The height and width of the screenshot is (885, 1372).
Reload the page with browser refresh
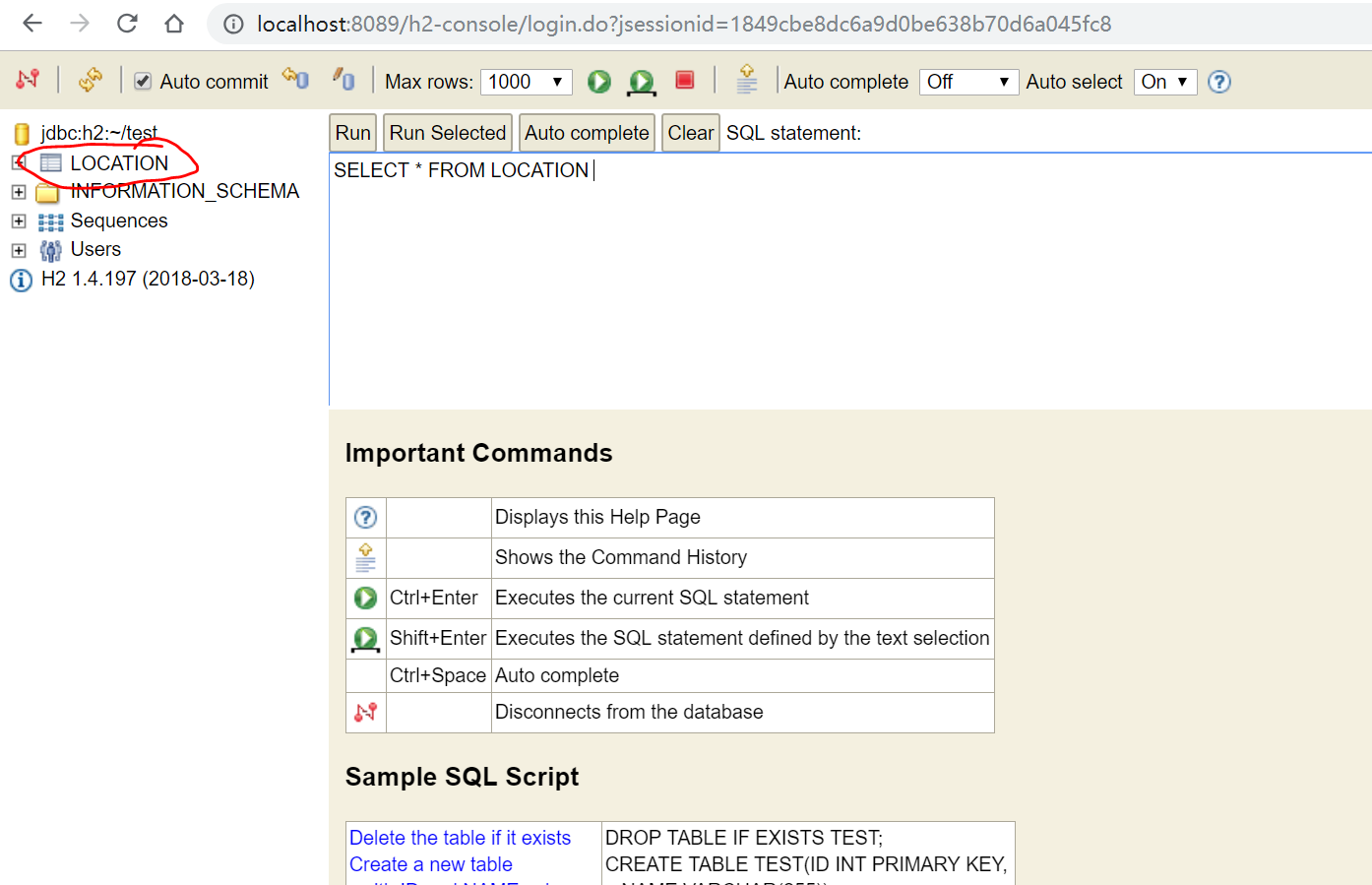coord(127,24)
